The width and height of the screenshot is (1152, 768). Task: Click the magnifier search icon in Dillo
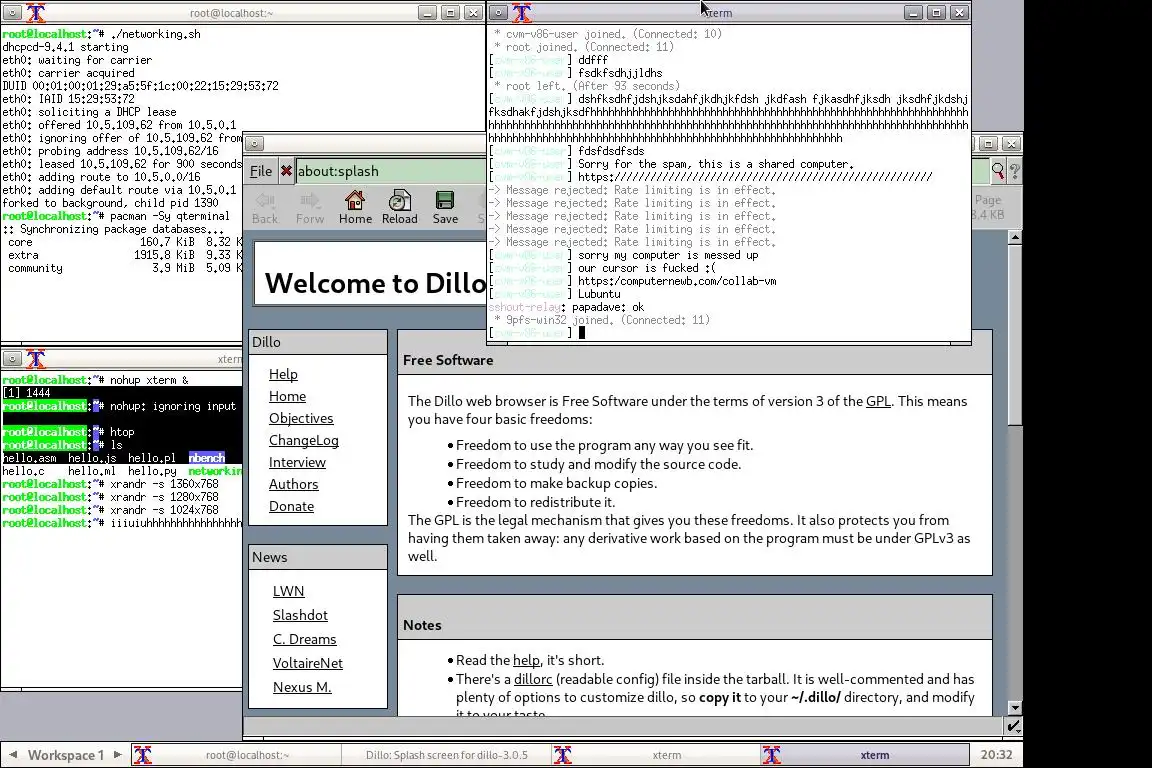(997, 171)
